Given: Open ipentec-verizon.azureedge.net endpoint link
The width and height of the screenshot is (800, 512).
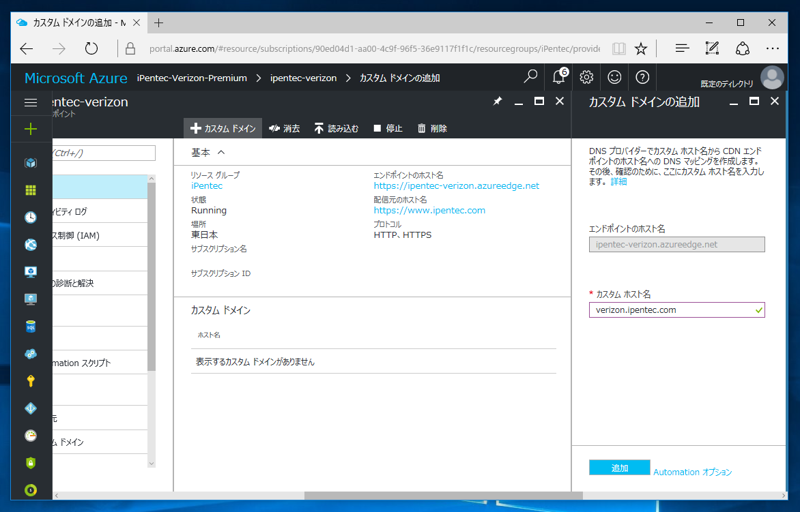Looking at the screenshot, I should pos(456,186).
